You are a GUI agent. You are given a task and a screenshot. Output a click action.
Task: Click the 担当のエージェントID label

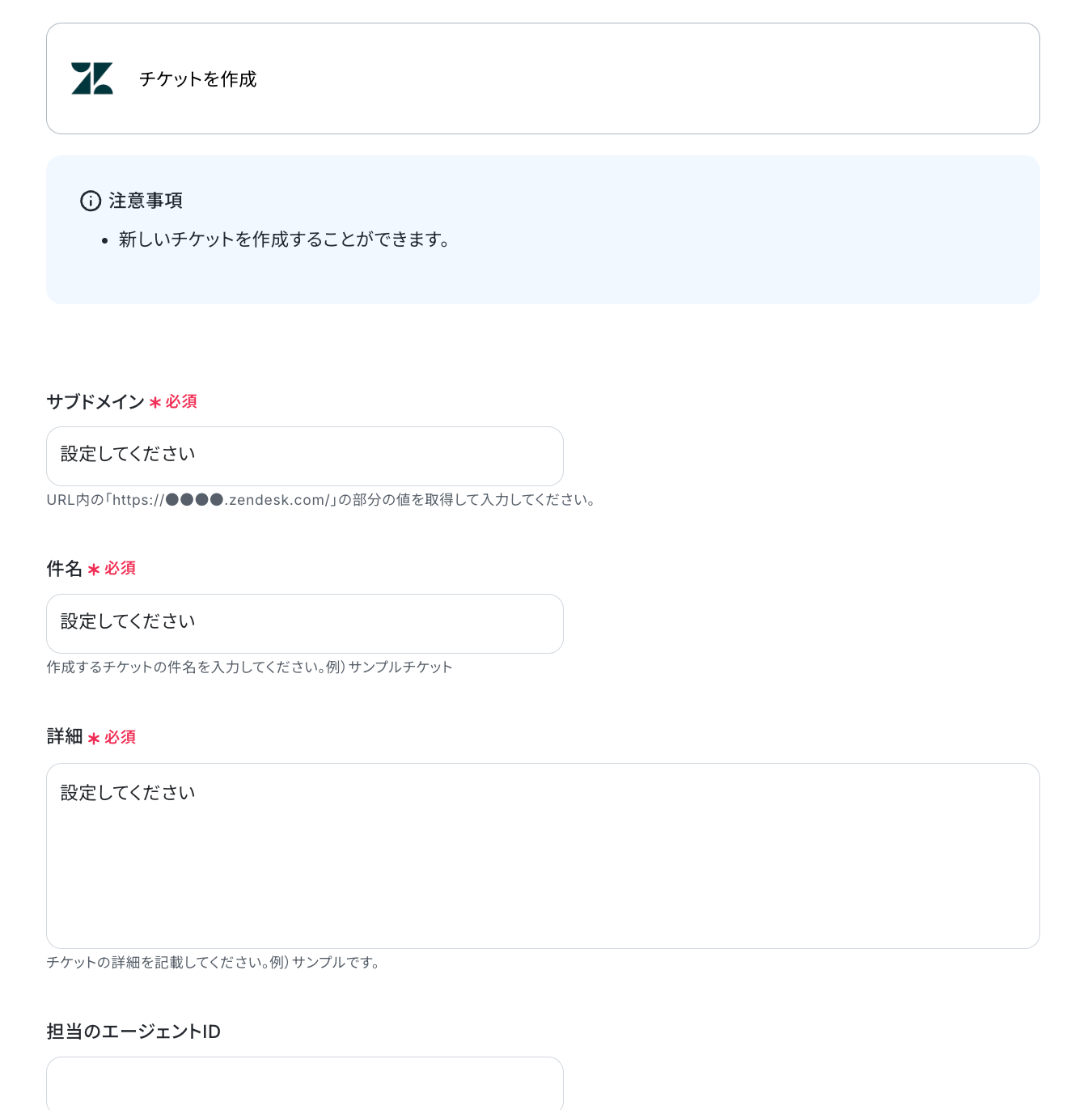[x=133, y=1032]
